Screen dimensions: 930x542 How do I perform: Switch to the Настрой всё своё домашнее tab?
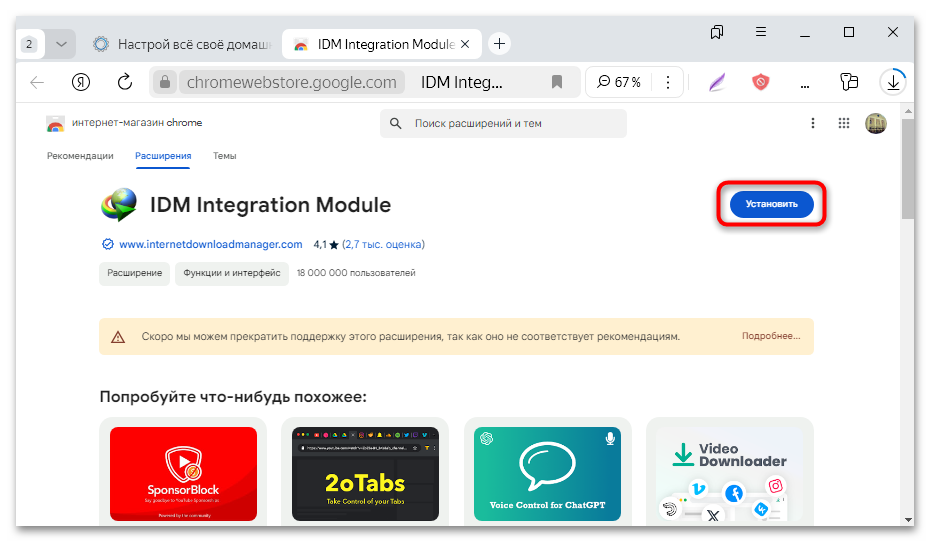point(184,44)
